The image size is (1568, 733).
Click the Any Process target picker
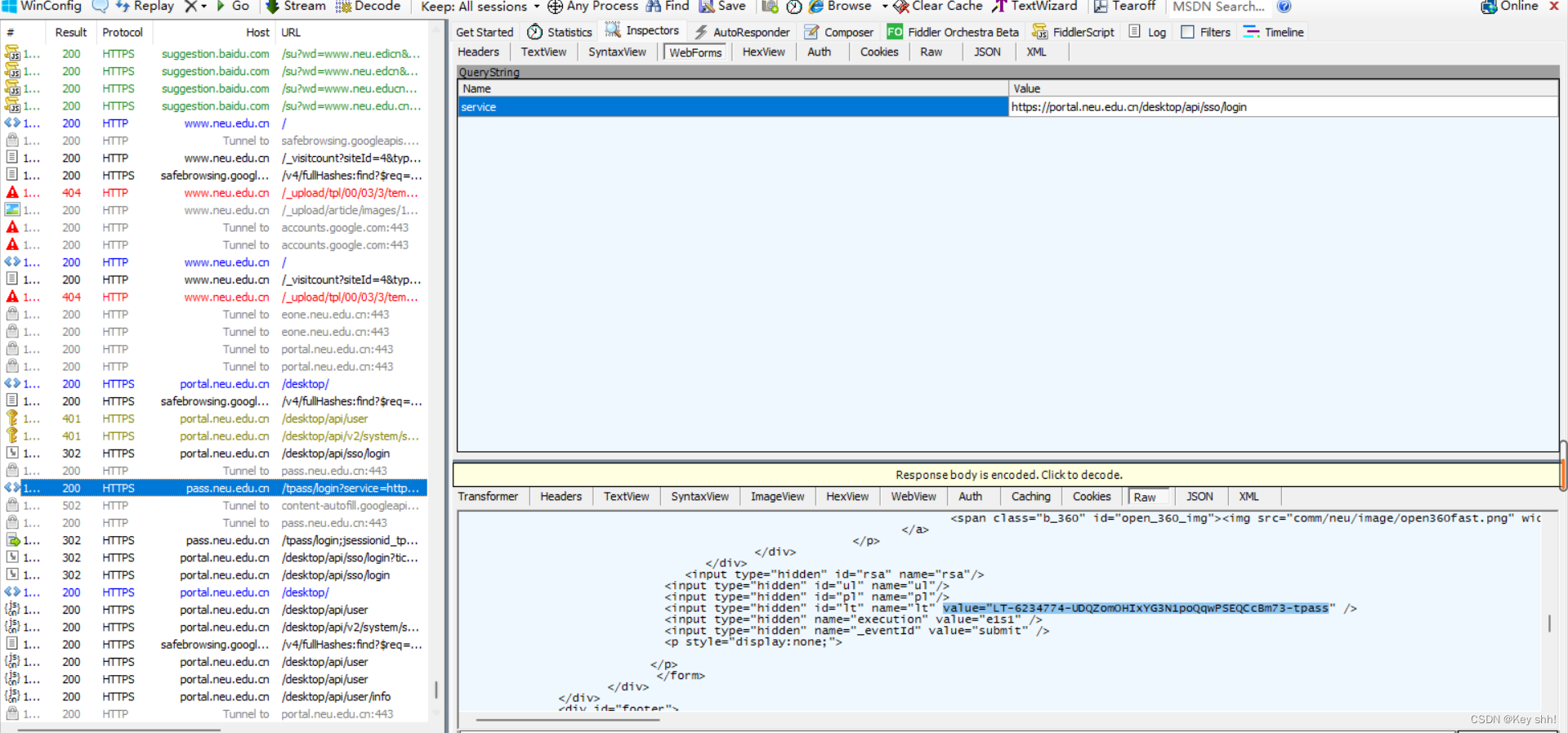(592, 7)
